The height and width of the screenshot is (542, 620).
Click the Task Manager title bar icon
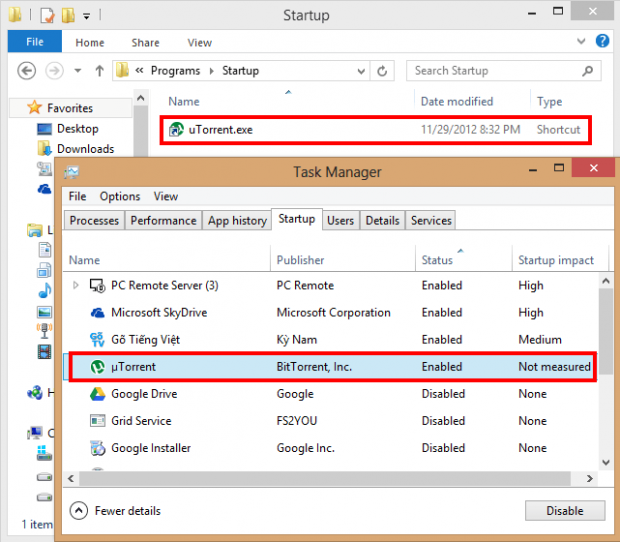(x=72, y=172)
